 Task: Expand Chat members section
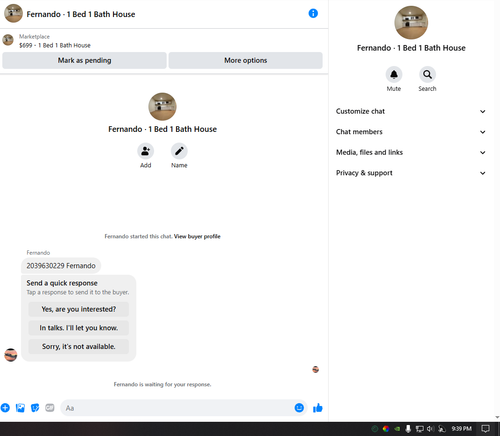(x=411, y=132)
